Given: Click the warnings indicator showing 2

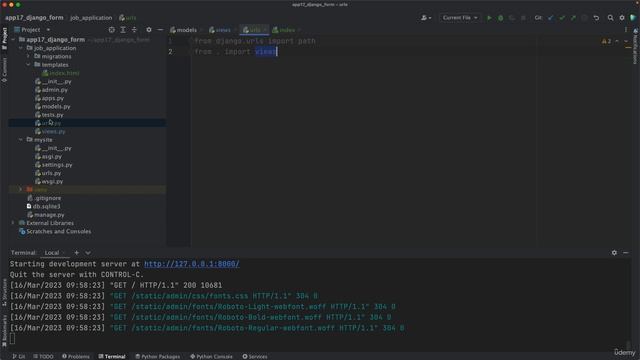Looking at the screenshot, I should (606, 41).
